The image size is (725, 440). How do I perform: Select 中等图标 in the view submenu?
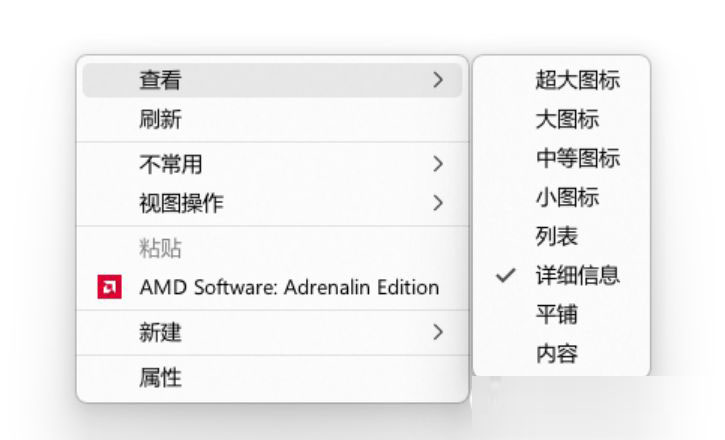coord(561,158)
